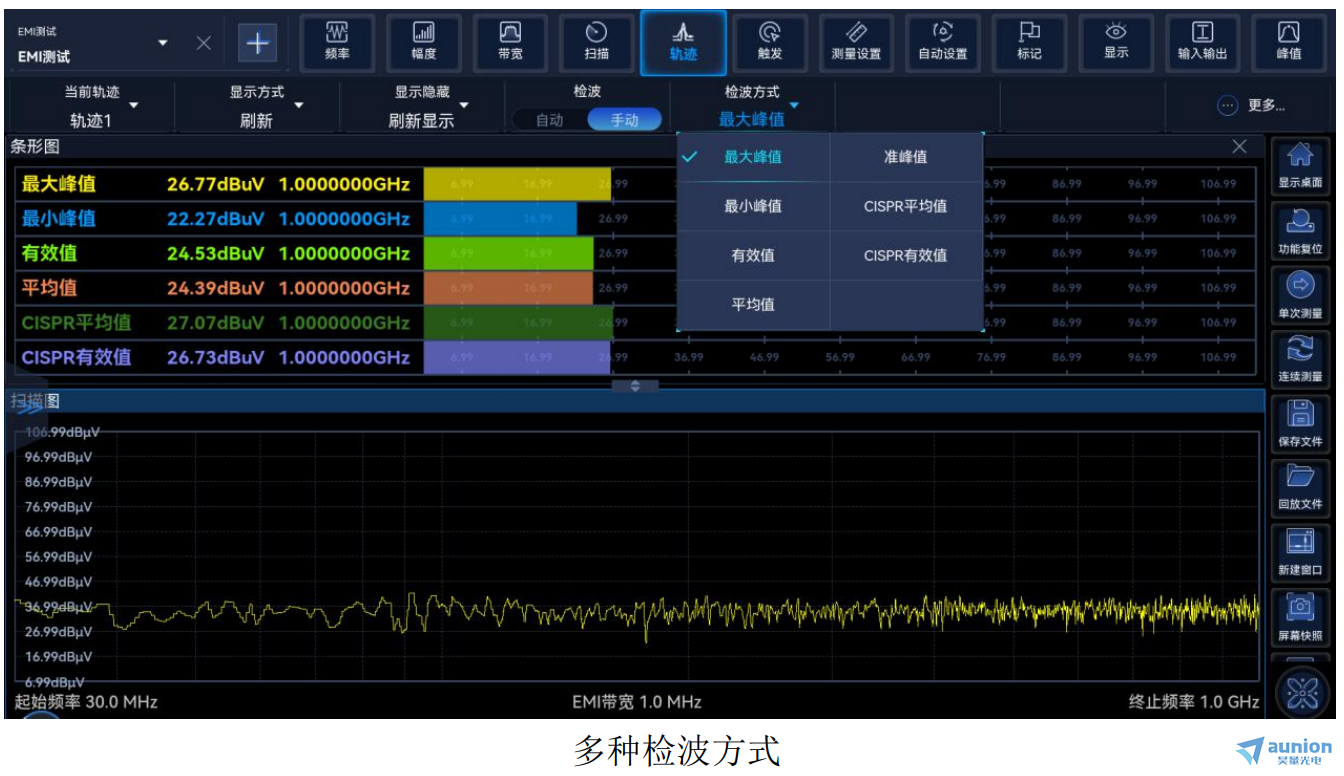The image size is (1344, 776).
Task: Choose 准峰值 from the detector menu
Action: (905, 157)
